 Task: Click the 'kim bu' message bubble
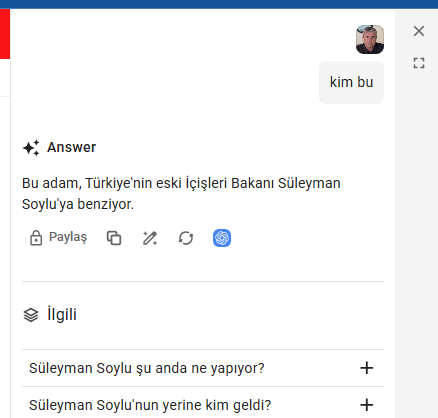click(351, 82)
